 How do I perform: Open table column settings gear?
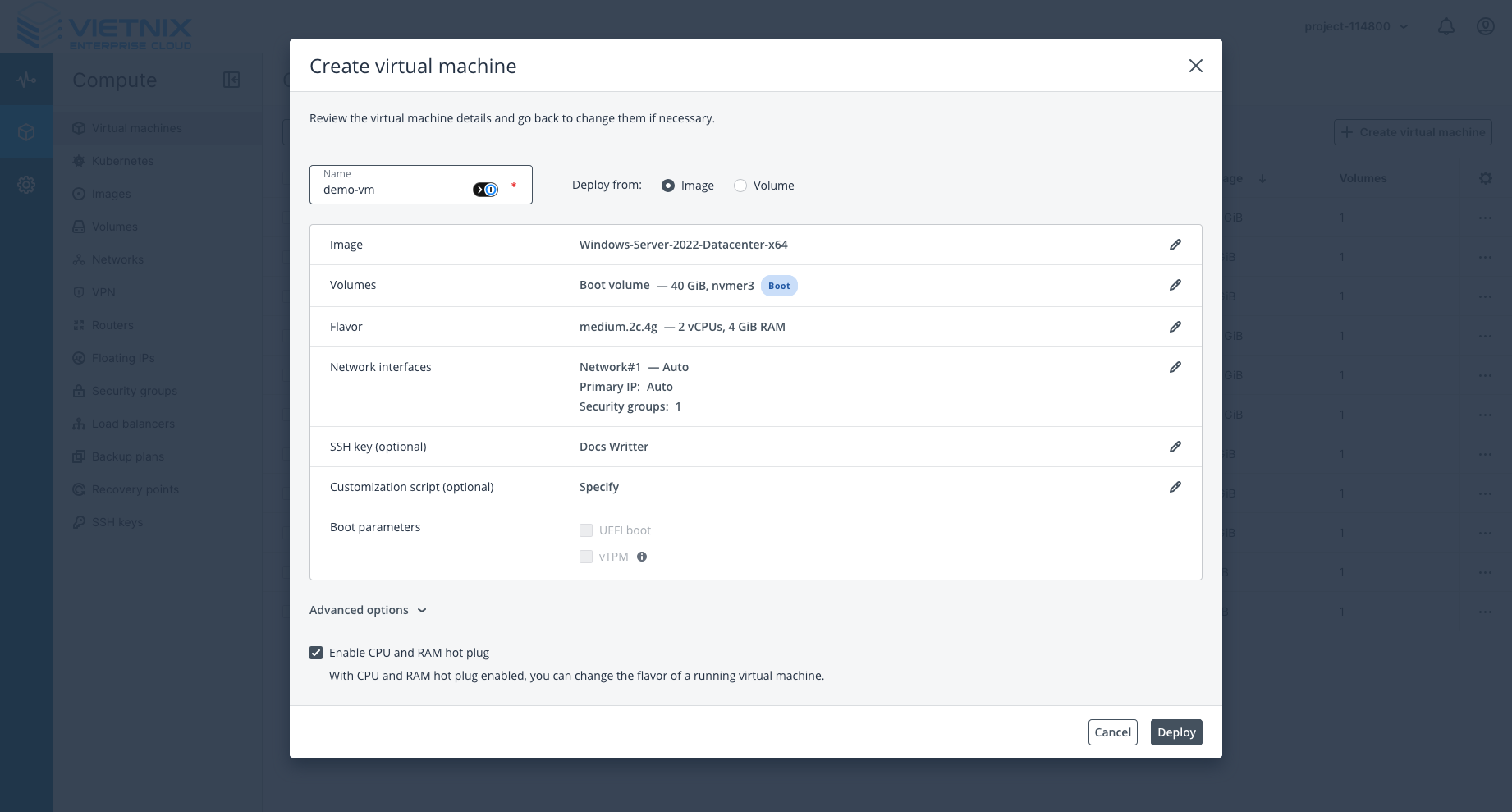click(x=1486, y=178)
